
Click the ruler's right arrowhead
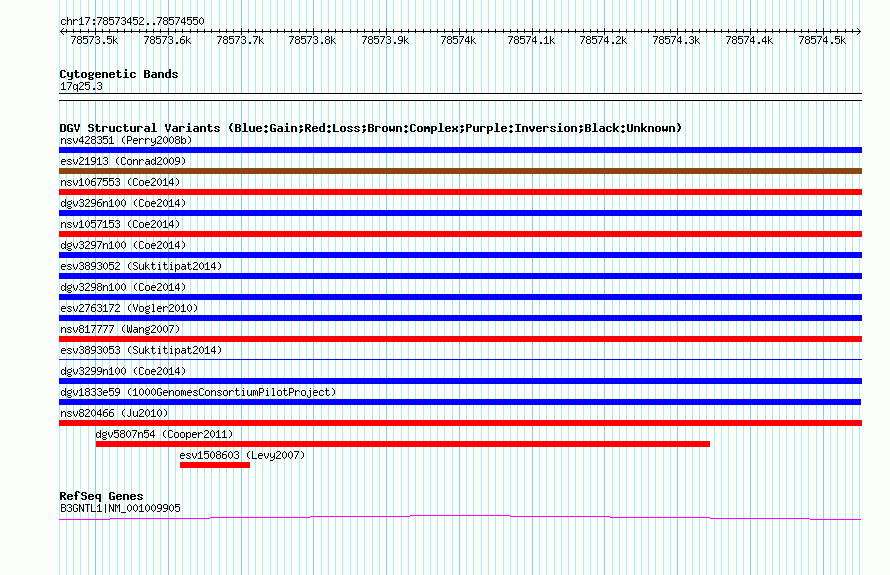click(859, 31)
